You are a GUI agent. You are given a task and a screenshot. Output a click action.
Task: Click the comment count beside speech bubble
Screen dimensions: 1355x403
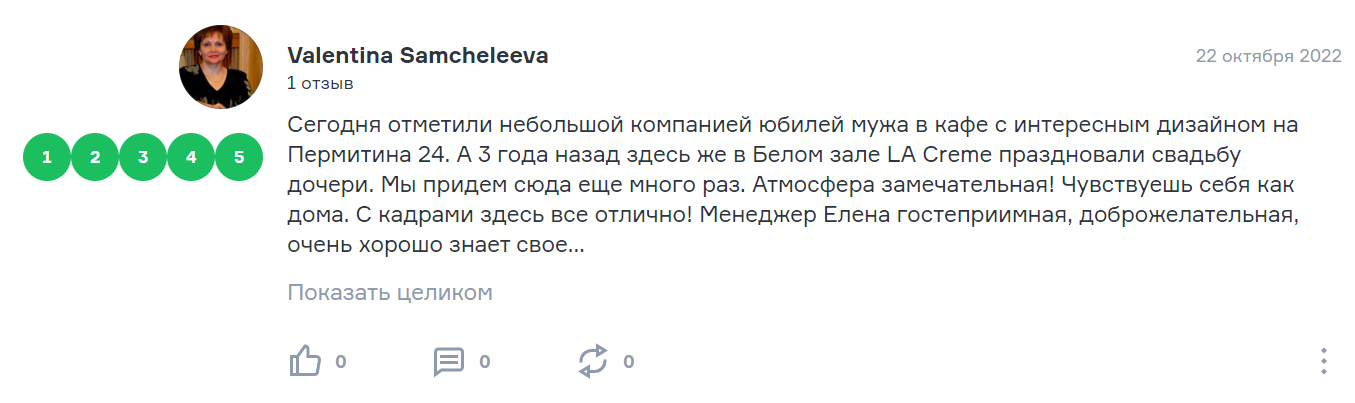[485, 361]
